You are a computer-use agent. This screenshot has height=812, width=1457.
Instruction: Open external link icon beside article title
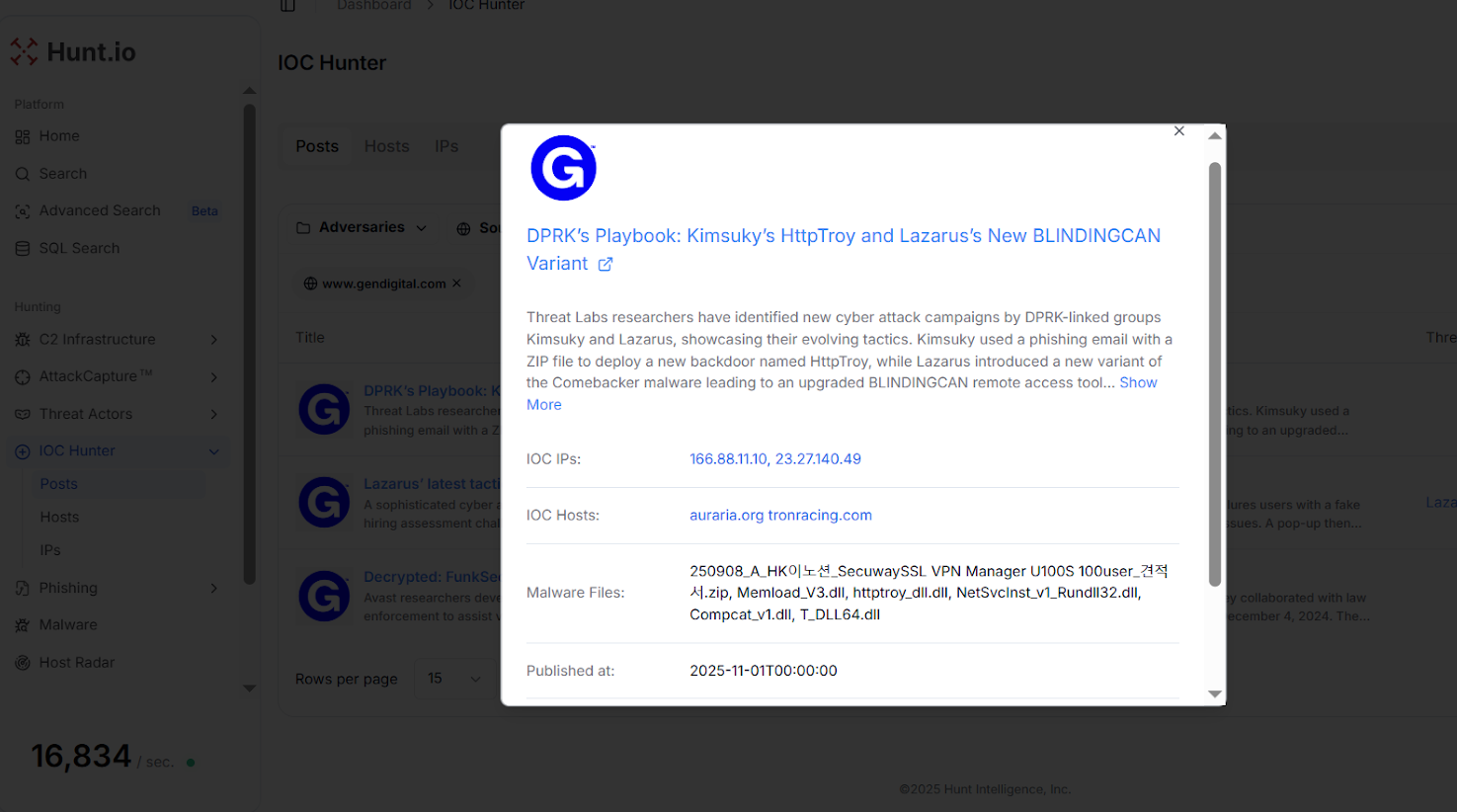[x=606, y=264]
